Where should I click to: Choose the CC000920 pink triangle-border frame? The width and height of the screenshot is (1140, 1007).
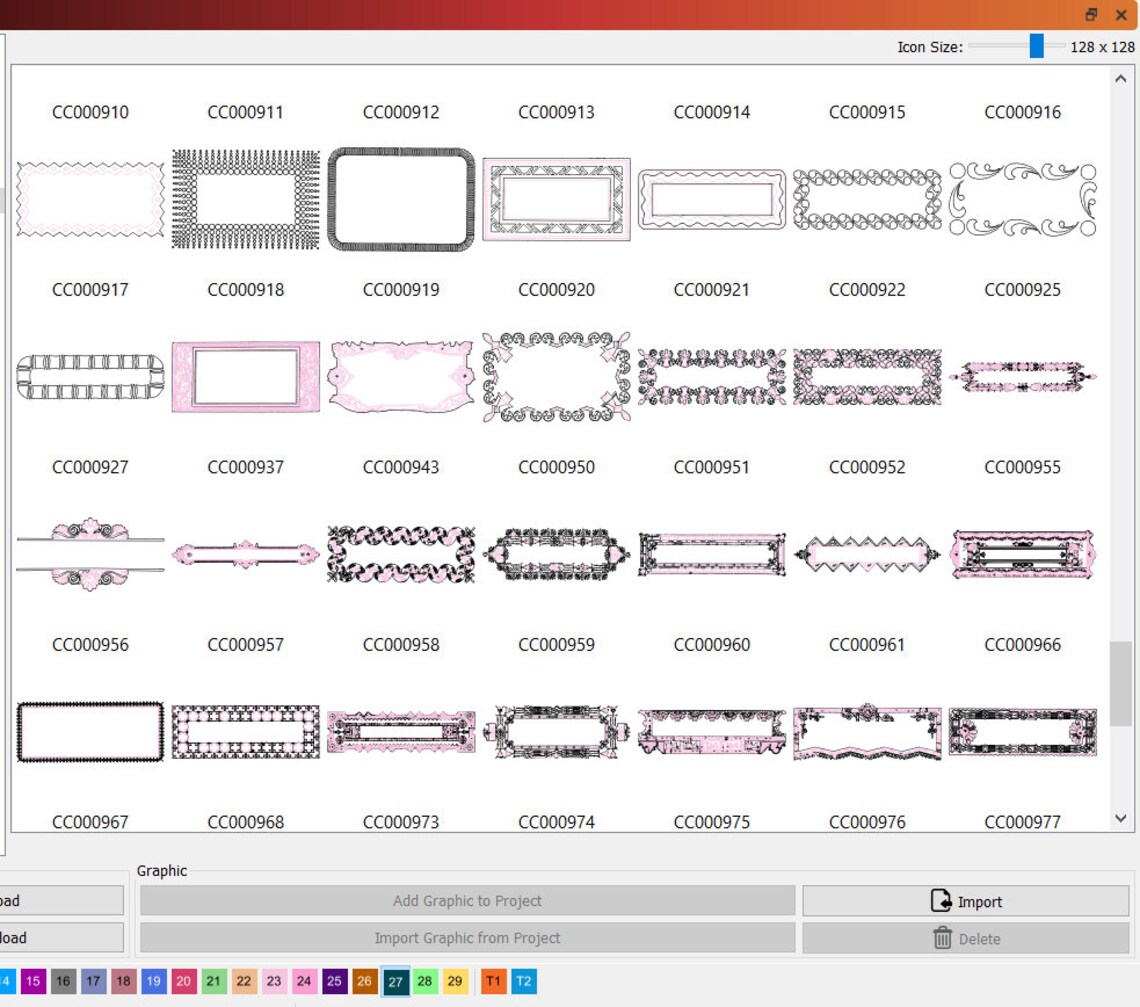557,199
